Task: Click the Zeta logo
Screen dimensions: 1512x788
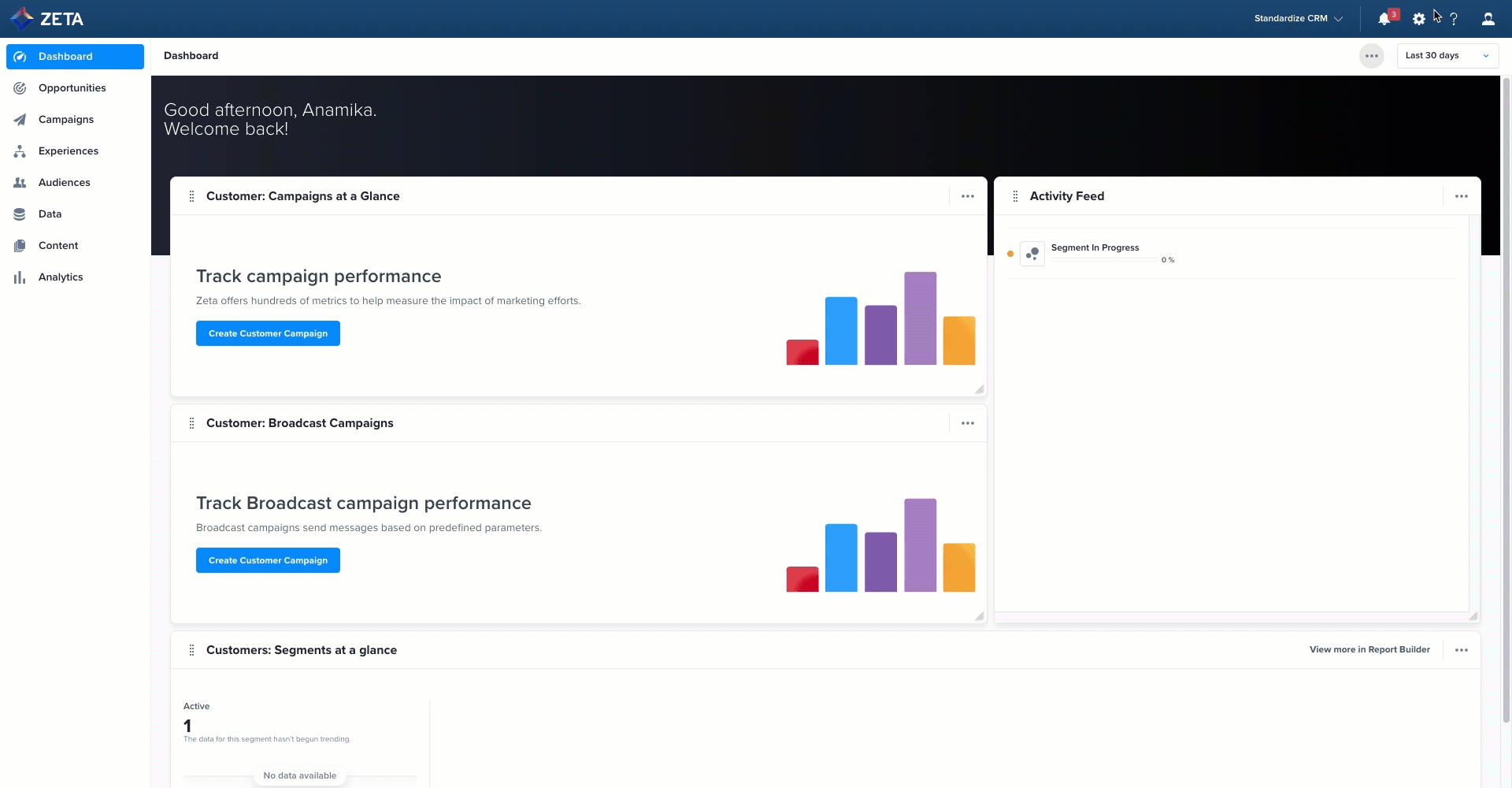Action: coord(47,18)
